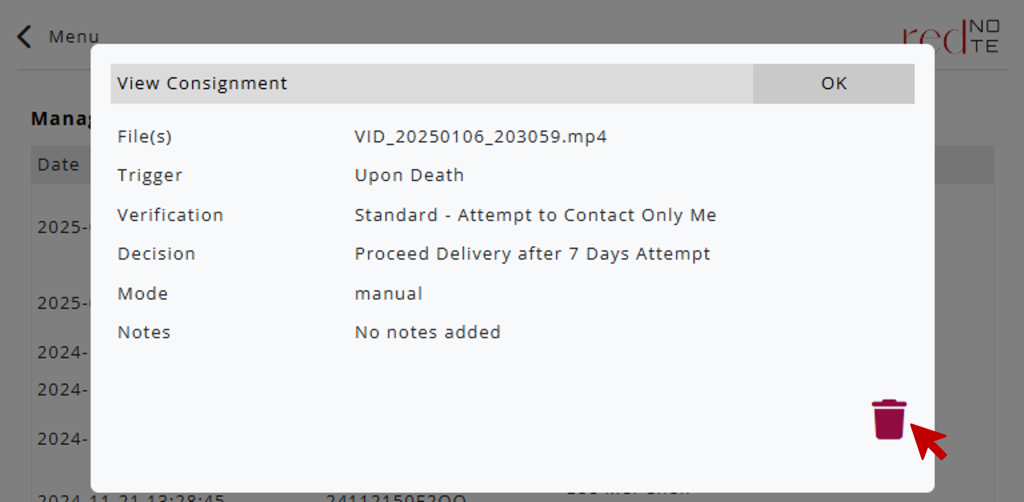Select the 'Upon Death' trigger value

(409, 175)
